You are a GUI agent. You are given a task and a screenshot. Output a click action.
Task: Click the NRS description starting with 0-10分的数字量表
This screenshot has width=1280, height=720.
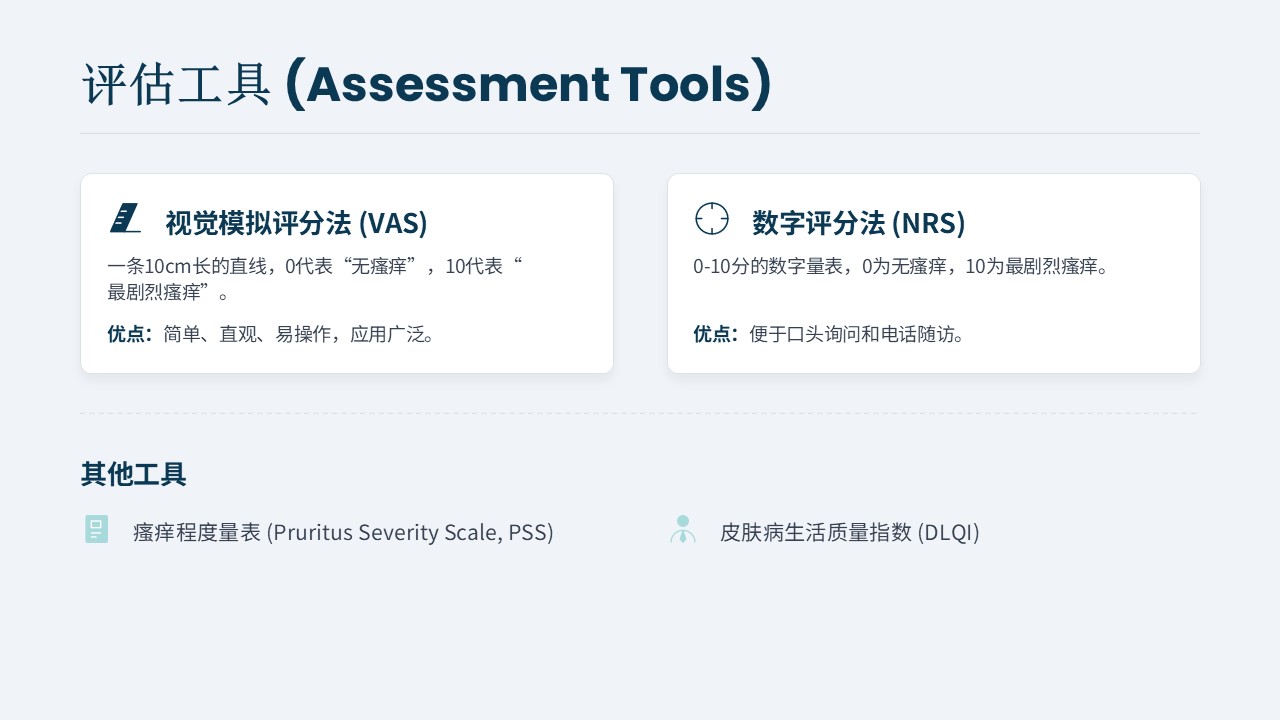pos(900,266)
